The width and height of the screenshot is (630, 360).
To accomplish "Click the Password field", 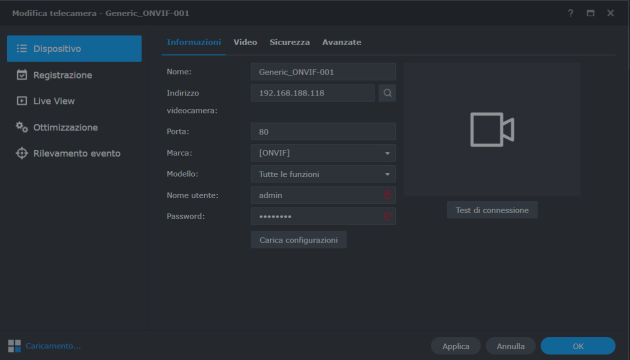I will tap(323, 217).
